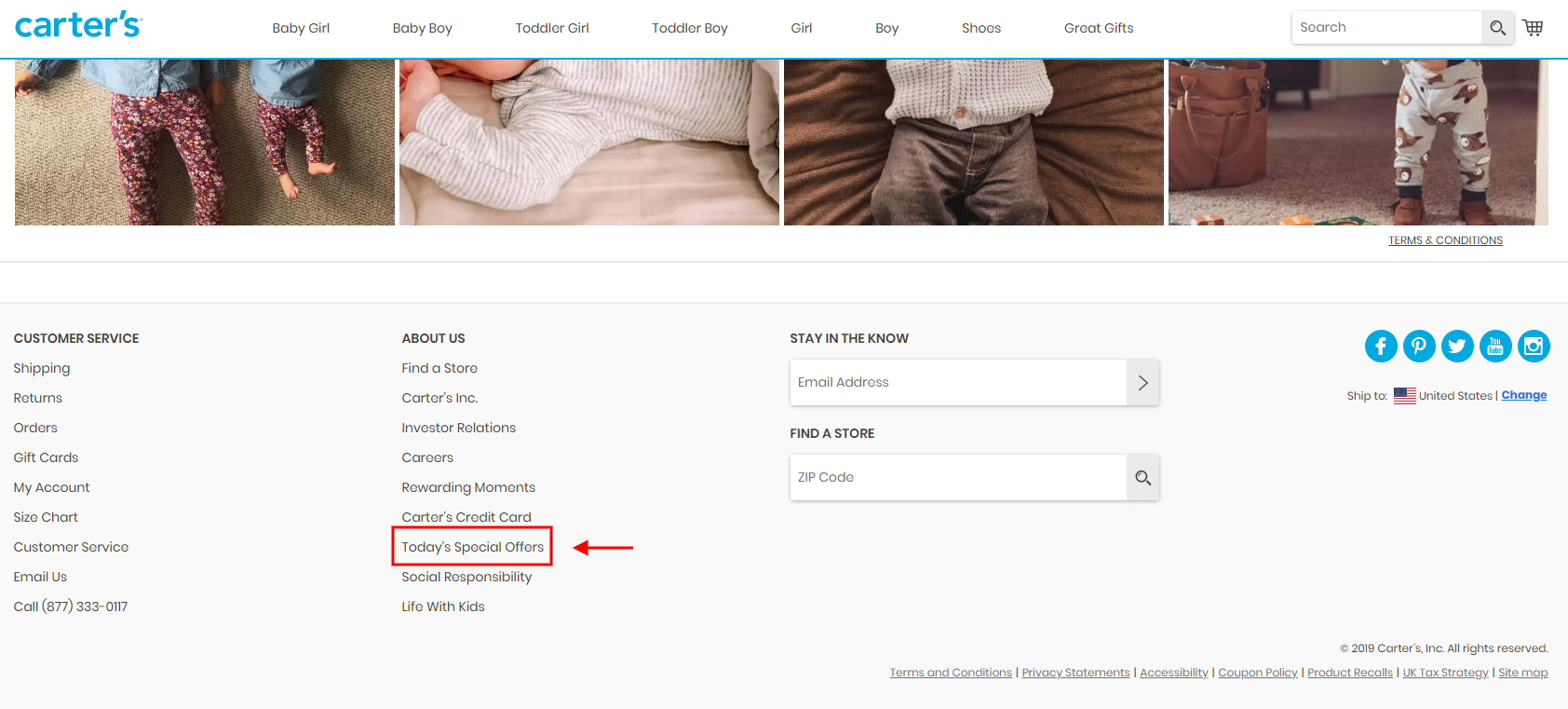Open the shopping cart
The image size is (1568, 709).
click(x=1533, y=28)
